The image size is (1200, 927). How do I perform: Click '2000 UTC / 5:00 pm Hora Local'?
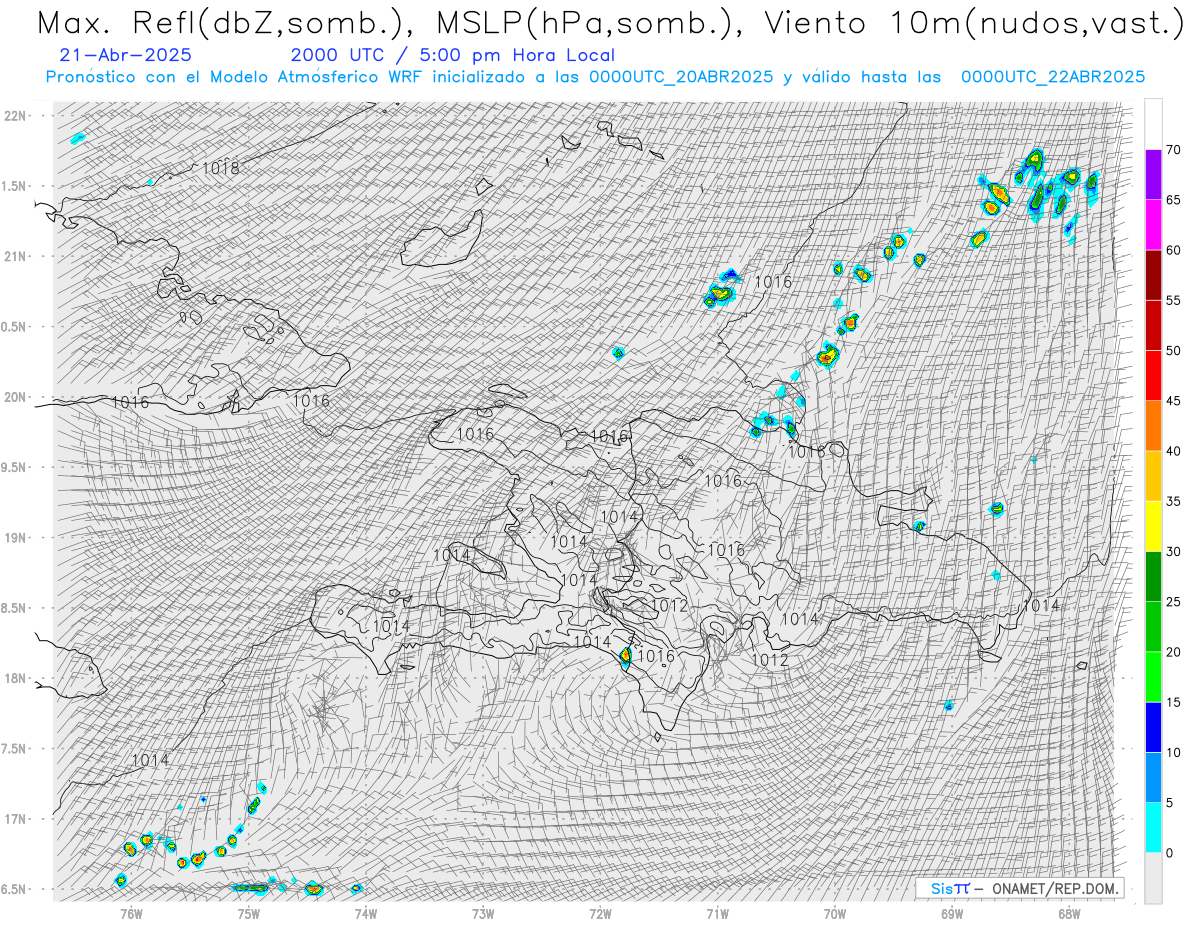pos(453,56)
